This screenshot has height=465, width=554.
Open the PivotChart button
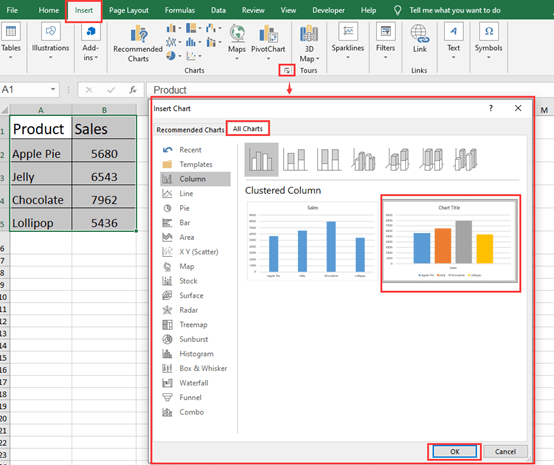tap(268, 42)
